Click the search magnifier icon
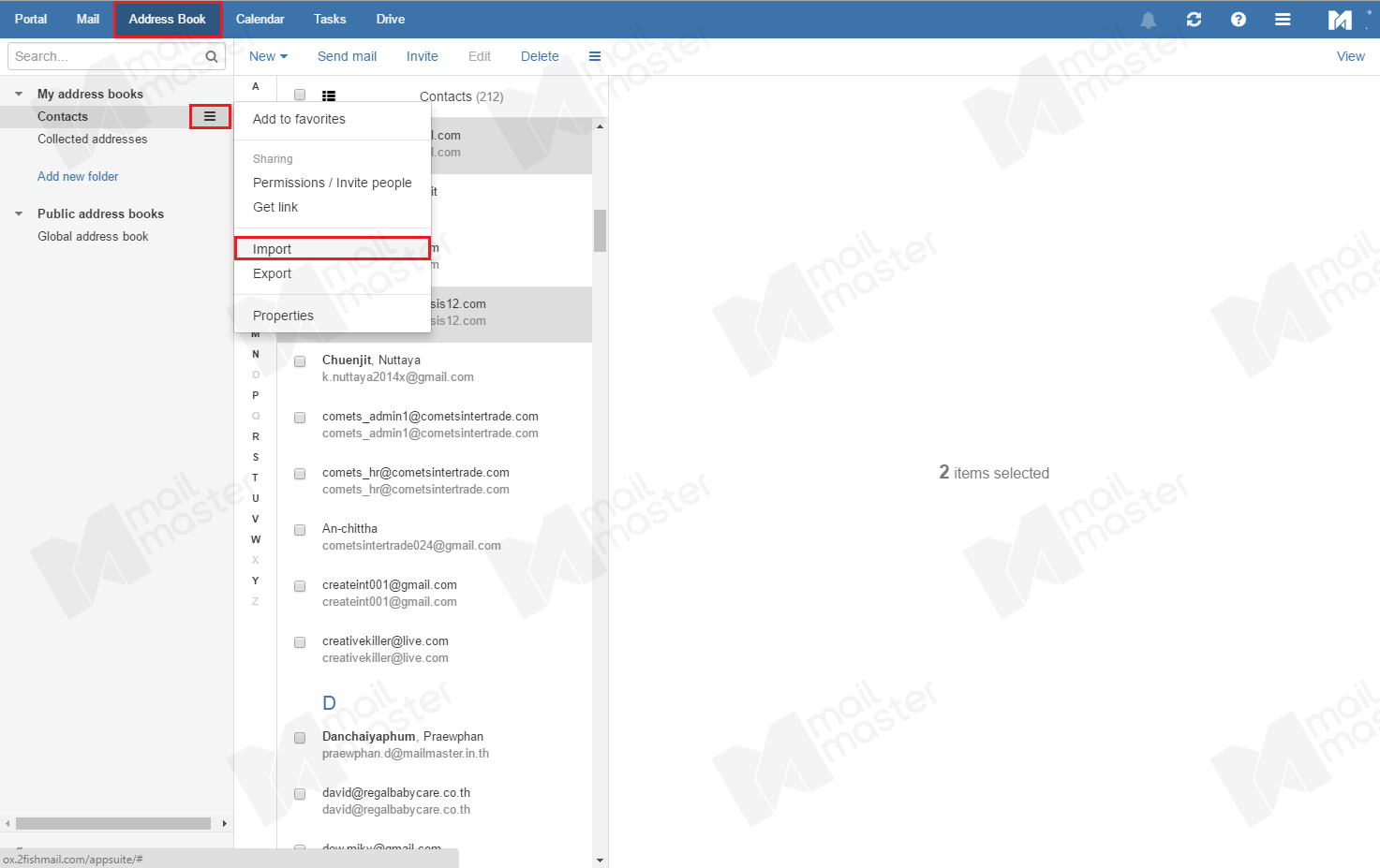Image resolution: width=1380 pixels, height=868 pixels. point(212,57)
